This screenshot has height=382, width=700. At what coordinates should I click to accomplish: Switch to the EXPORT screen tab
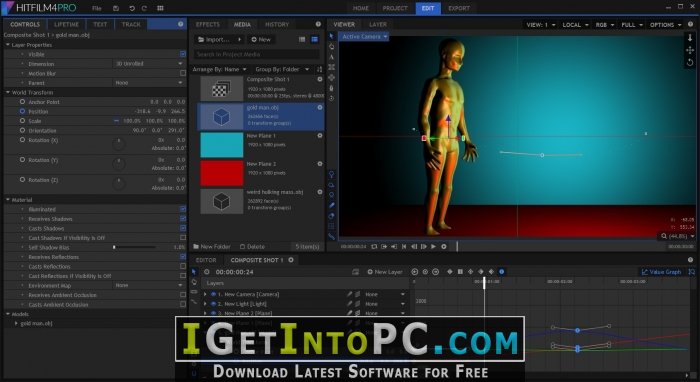tap(459, 8)
